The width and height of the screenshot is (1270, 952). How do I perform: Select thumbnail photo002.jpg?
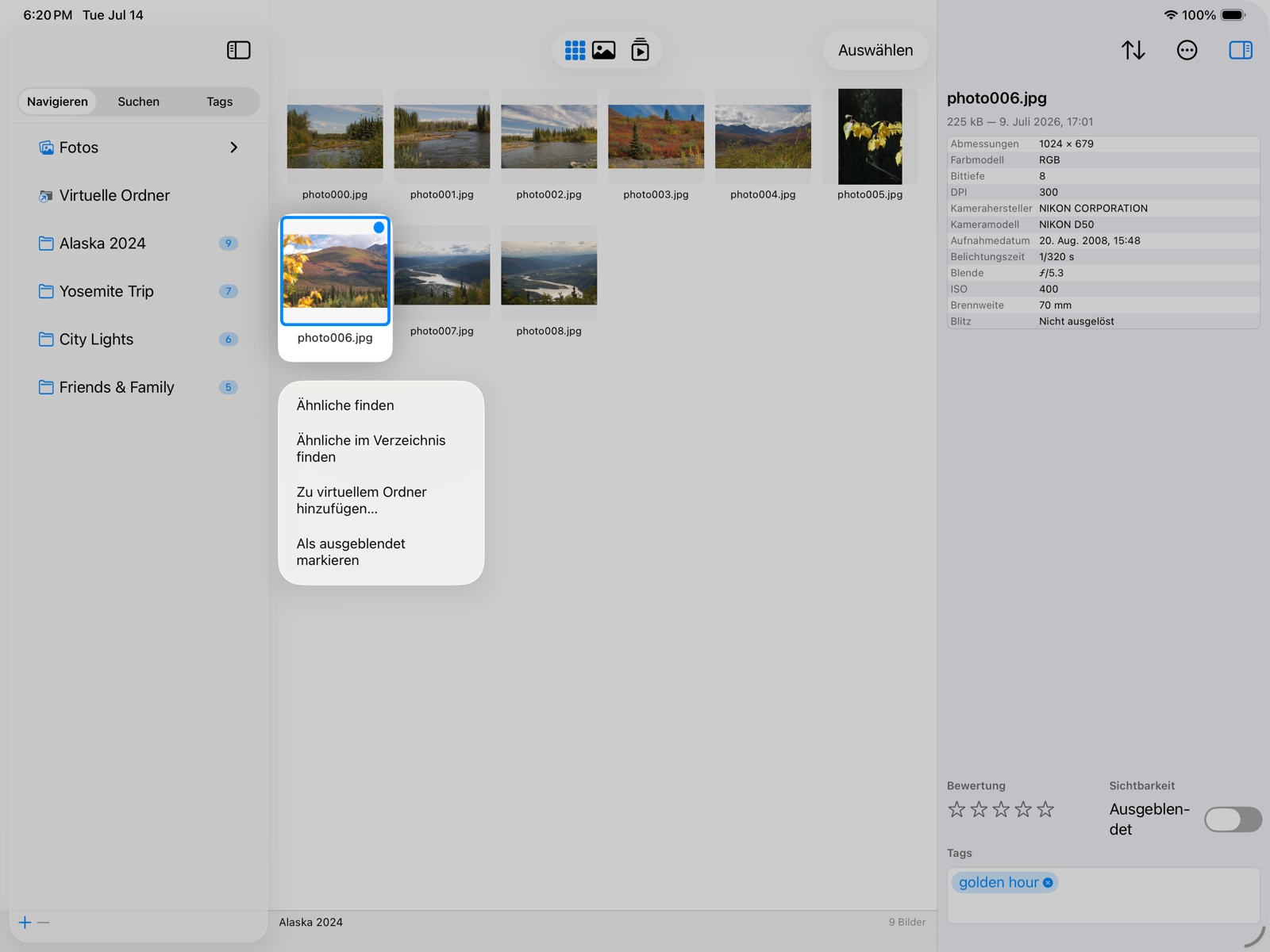pyautogui.click(x=549, y=136)
